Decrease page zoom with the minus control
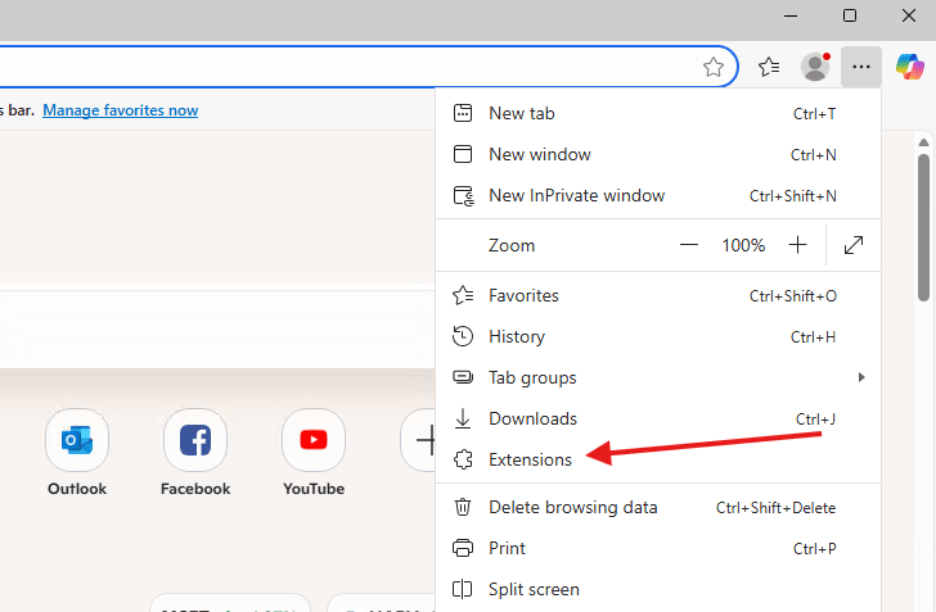The image size is (936, 612). 688,245
